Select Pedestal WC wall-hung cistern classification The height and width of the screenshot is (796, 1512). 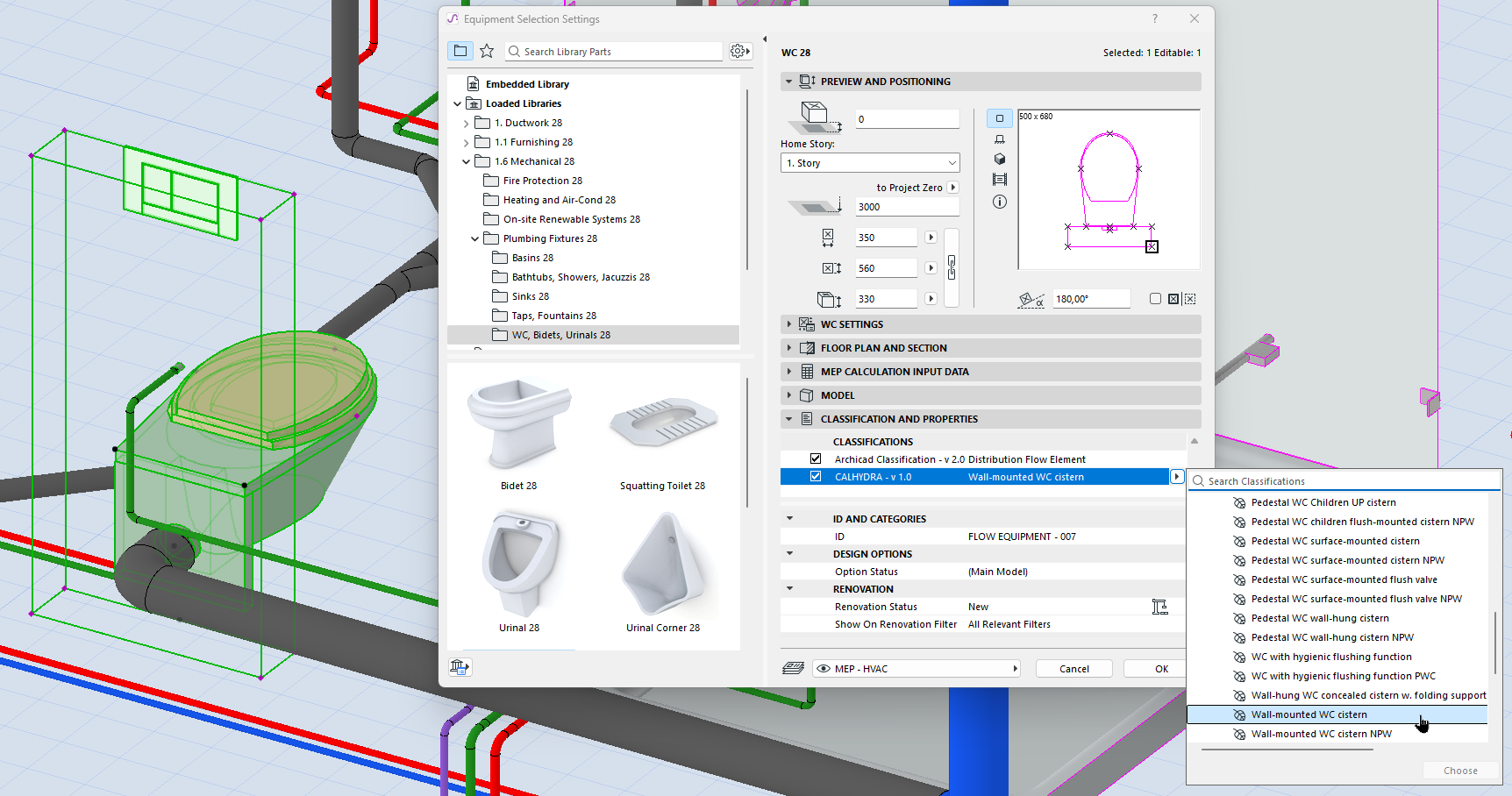pos(1320,618)
